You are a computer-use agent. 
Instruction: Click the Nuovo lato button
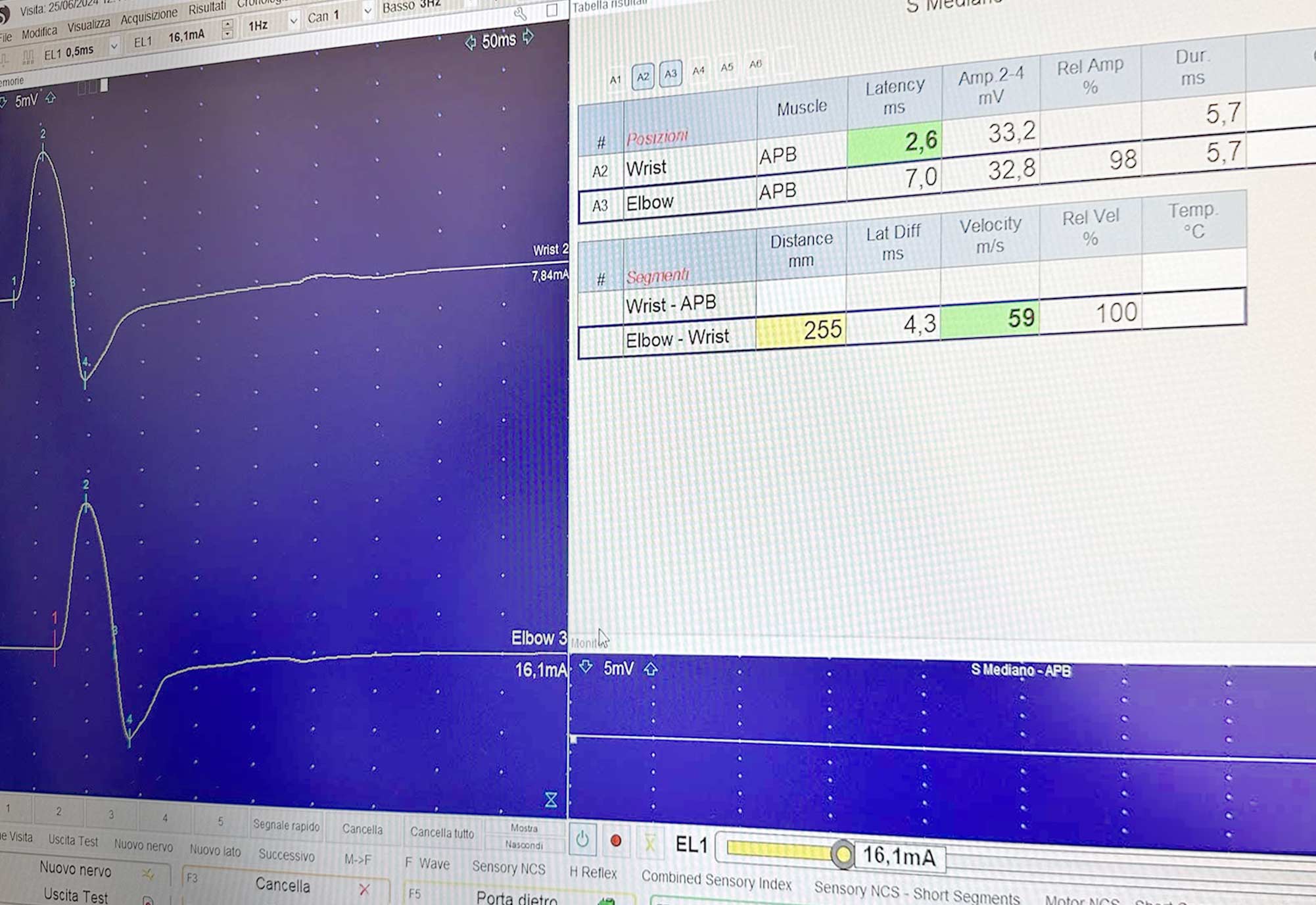tap(215, 850)
